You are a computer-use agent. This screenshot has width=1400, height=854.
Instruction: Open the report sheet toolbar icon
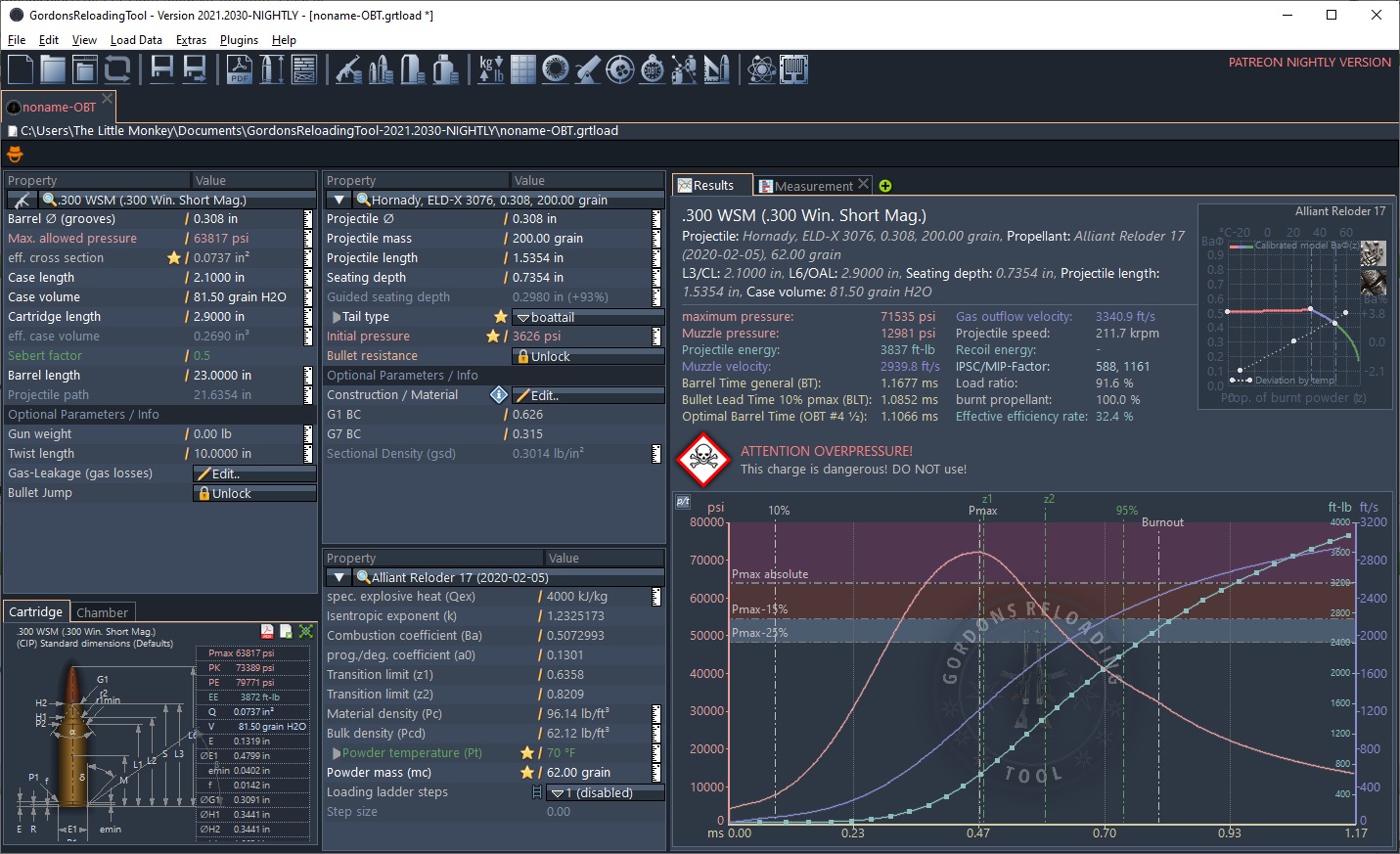tap(304, 69)
